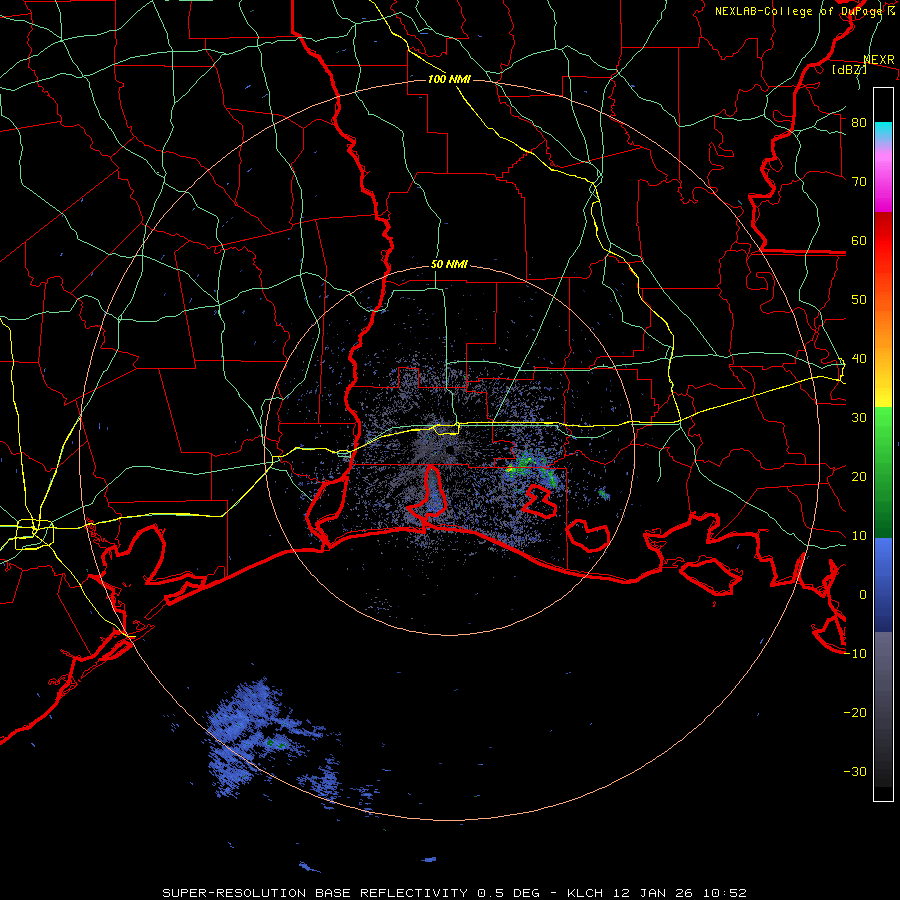The height and width of the screenshot is (900, 900).
Task: Click the "[dBZ]" unit label above the scale
Action: [x=849, y=69]
